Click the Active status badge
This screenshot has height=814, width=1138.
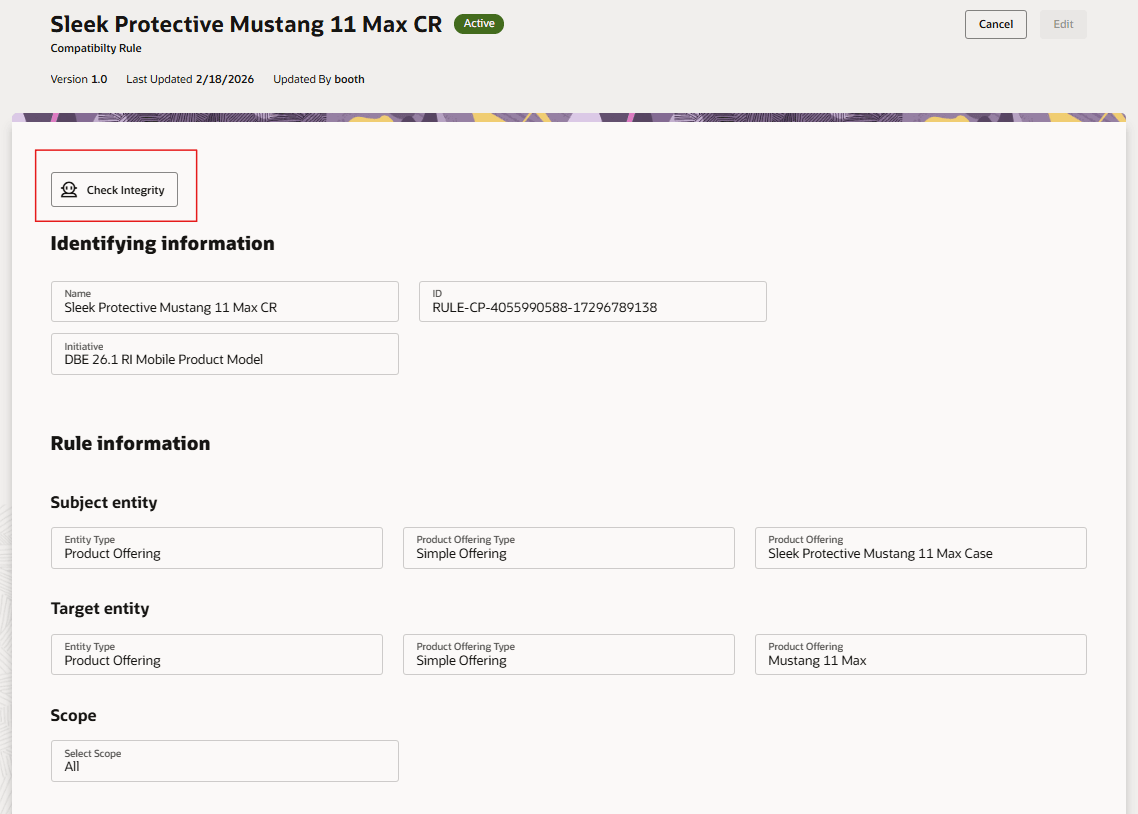479,23
